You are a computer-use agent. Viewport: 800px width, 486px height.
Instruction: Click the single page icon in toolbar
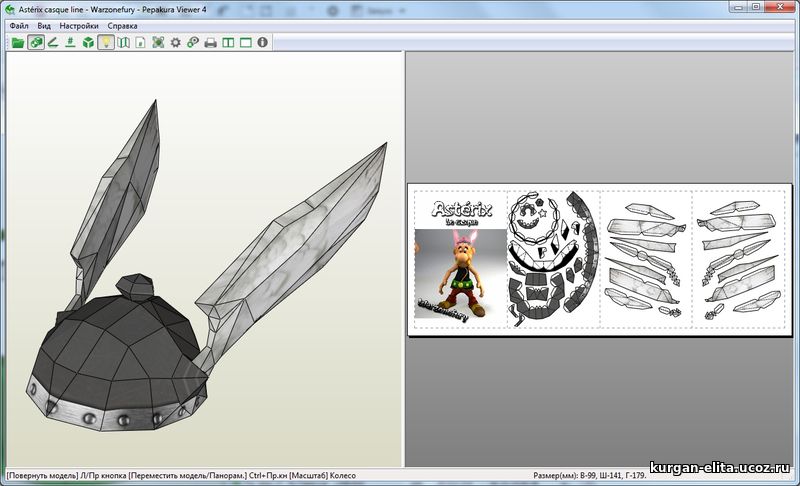pyautogui.click(x=140, y=43)
